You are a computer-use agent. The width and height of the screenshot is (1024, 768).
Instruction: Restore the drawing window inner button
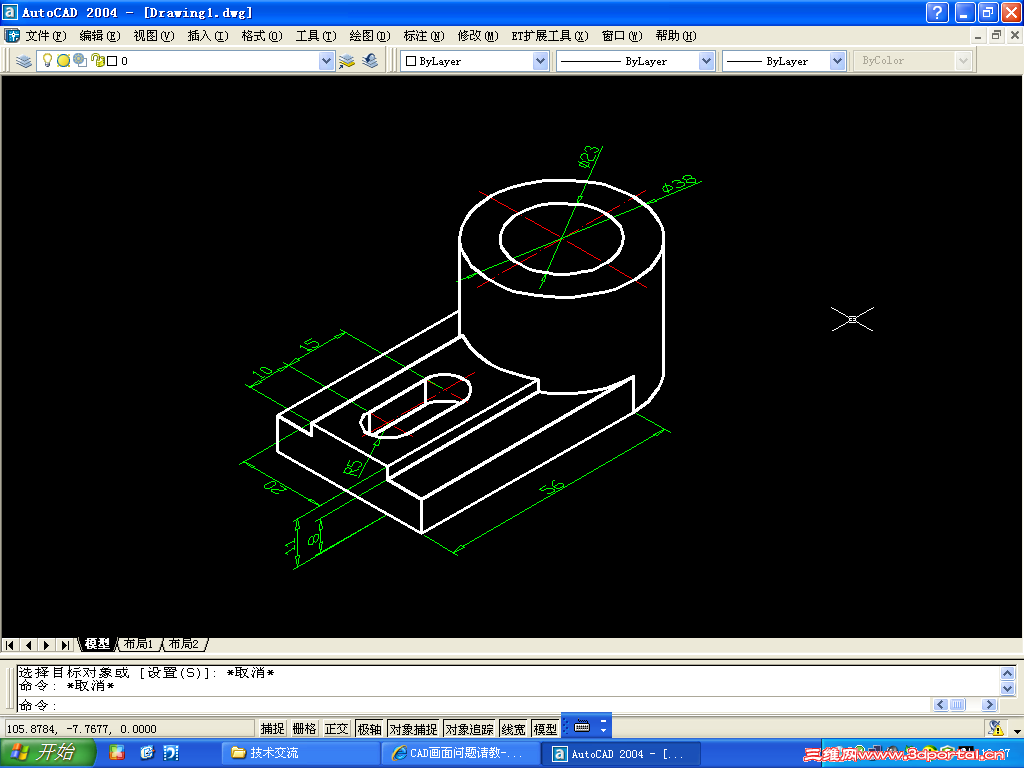(x=996, y=35)
